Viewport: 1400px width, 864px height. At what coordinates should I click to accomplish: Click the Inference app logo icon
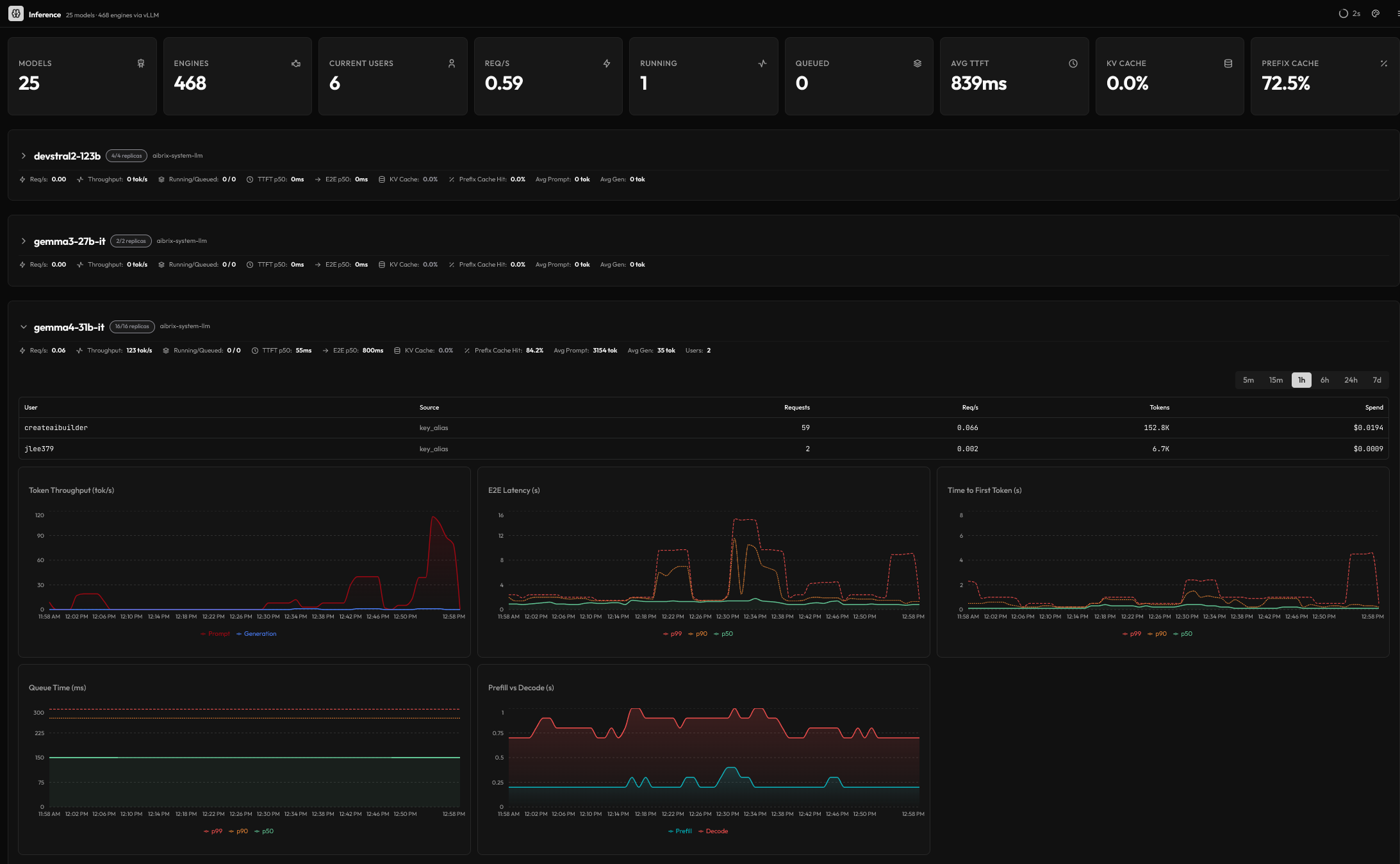tap(16, 13)
